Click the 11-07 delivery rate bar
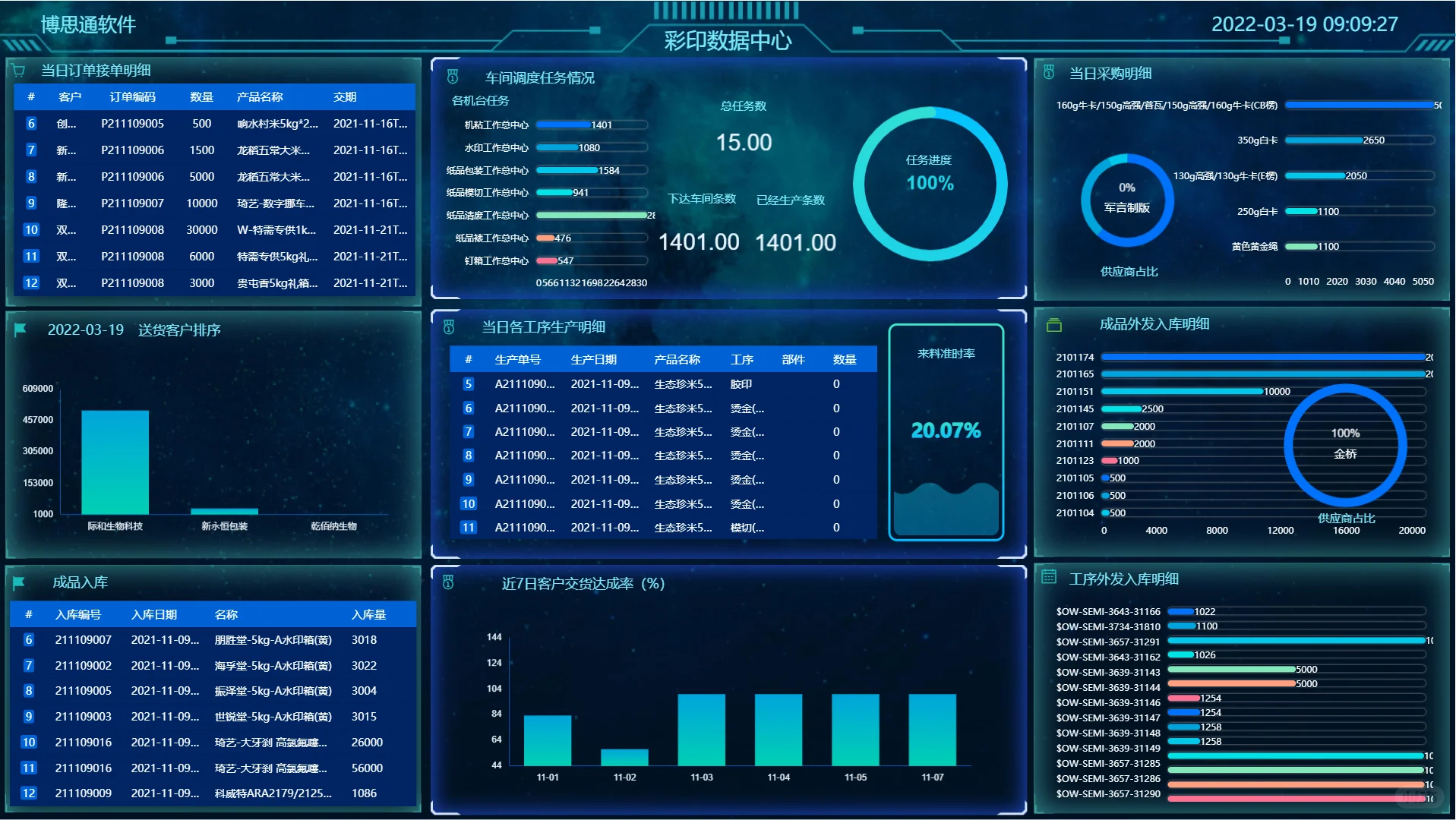This screenshot has height=820, width=1456. pyautogui.click(x=932, y=730)
